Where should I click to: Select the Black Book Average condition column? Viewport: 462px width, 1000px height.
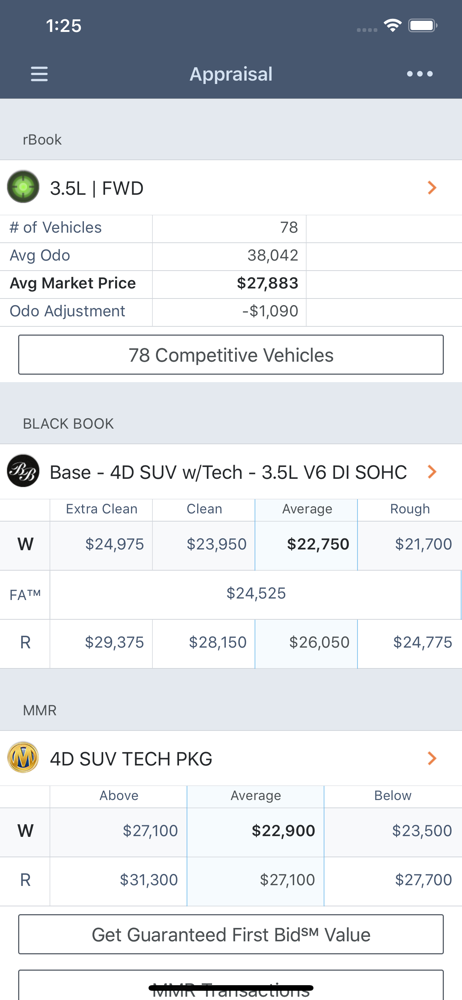tap(306, 509)
